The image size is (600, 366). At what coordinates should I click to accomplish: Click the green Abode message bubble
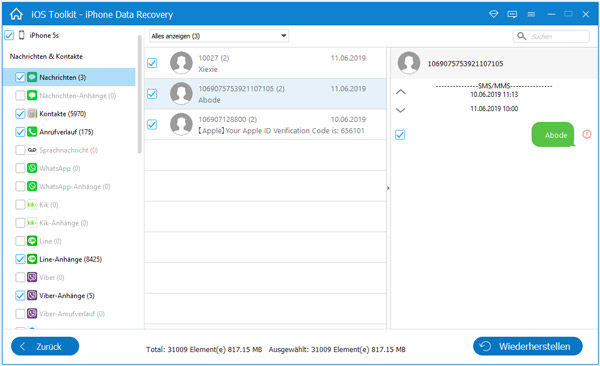pos(553,135)
